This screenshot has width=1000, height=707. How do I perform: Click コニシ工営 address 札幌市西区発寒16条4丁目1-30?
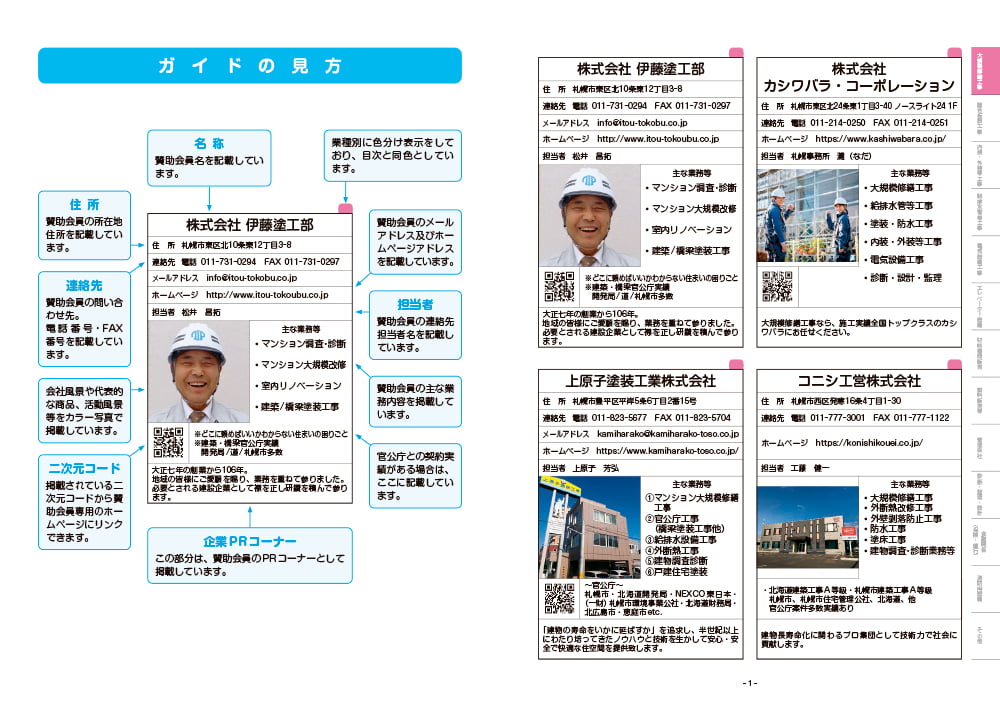click(x=846, y=401)
